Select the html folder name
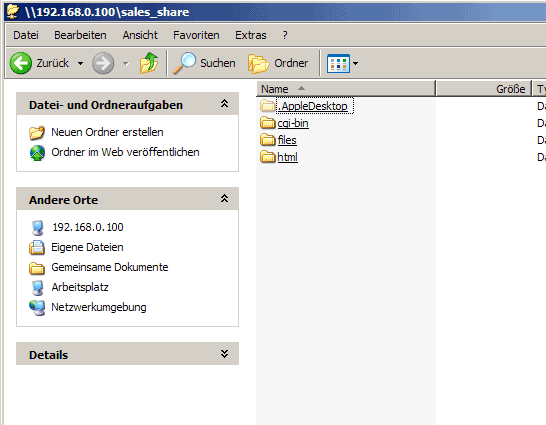546x425 pixels. 287,157
